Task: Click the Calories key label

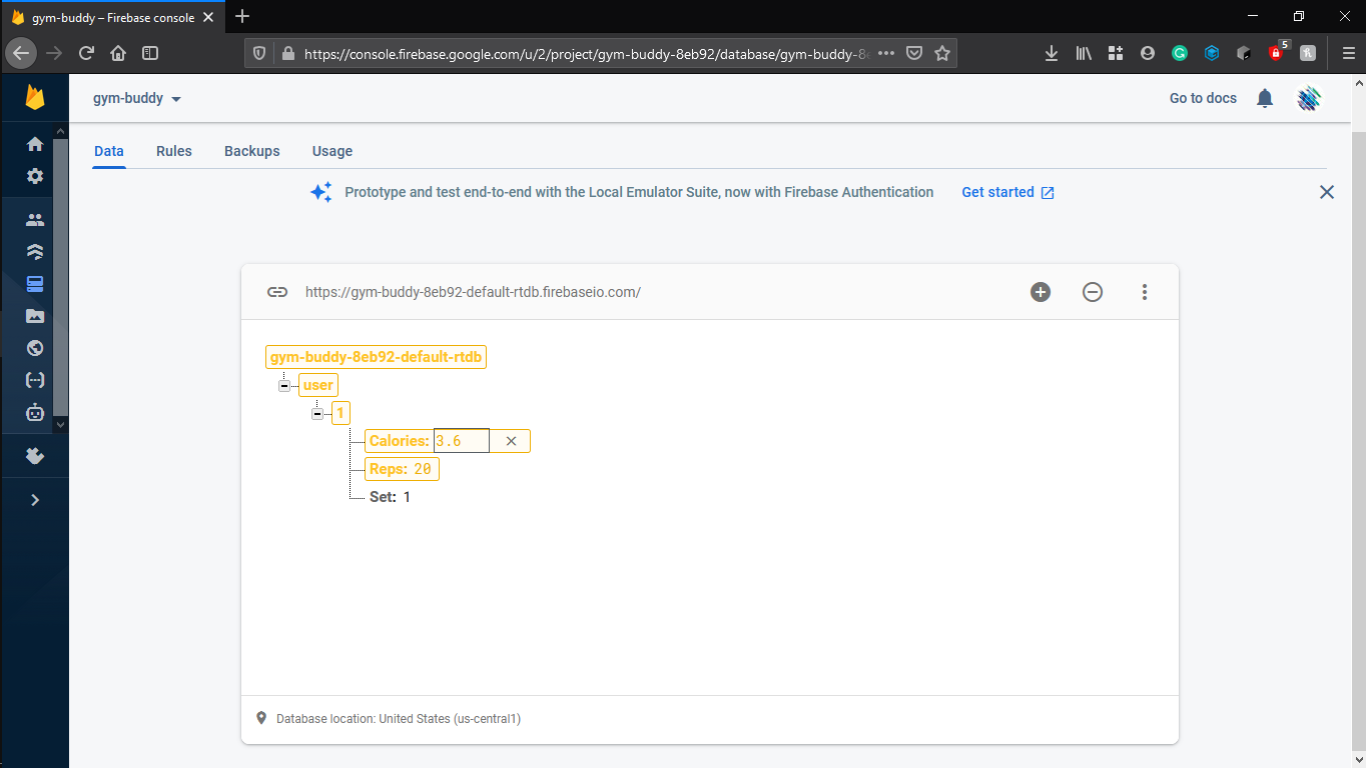Action: tap(399, 441)
